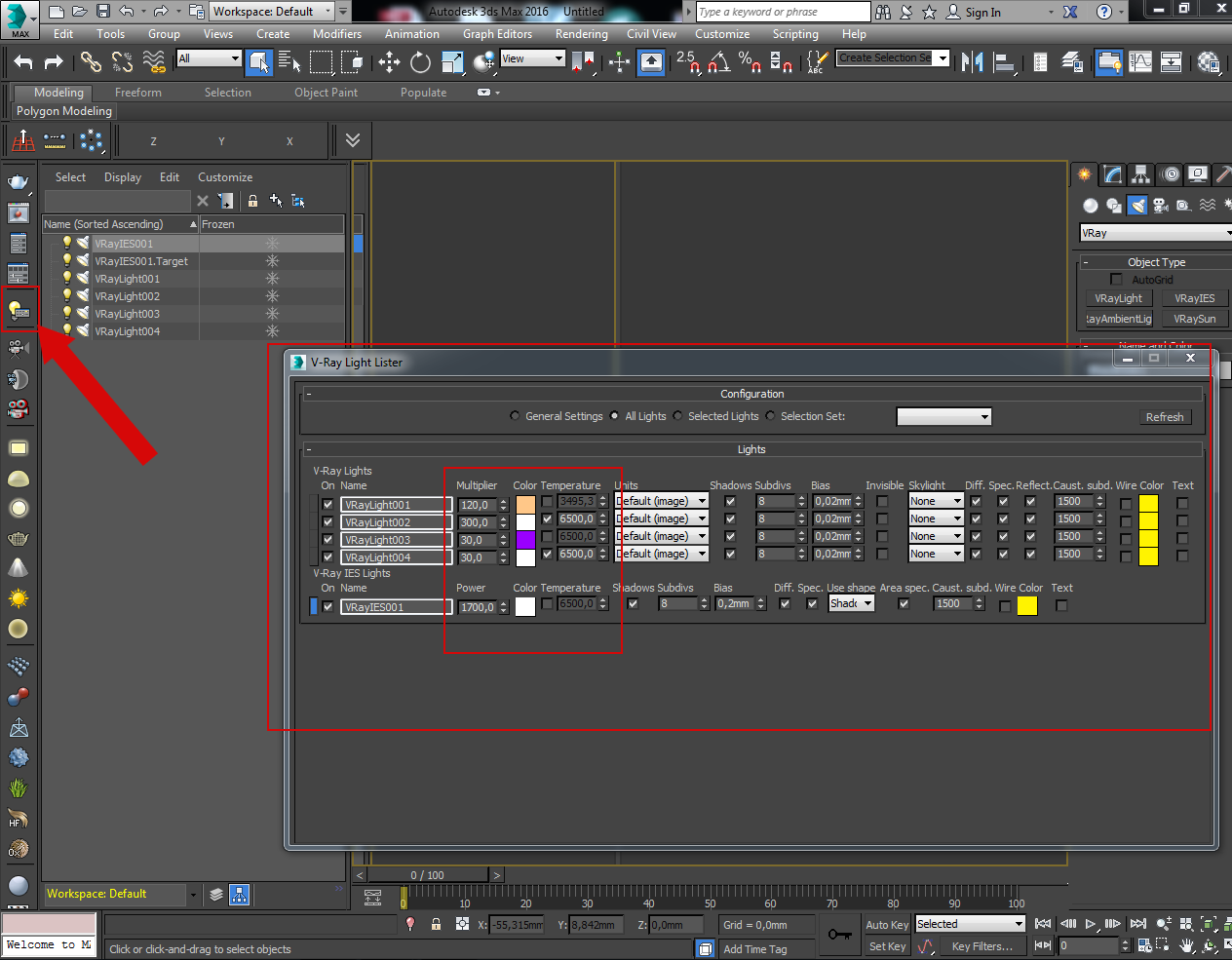Open the Scripting menu

[795, 34]
